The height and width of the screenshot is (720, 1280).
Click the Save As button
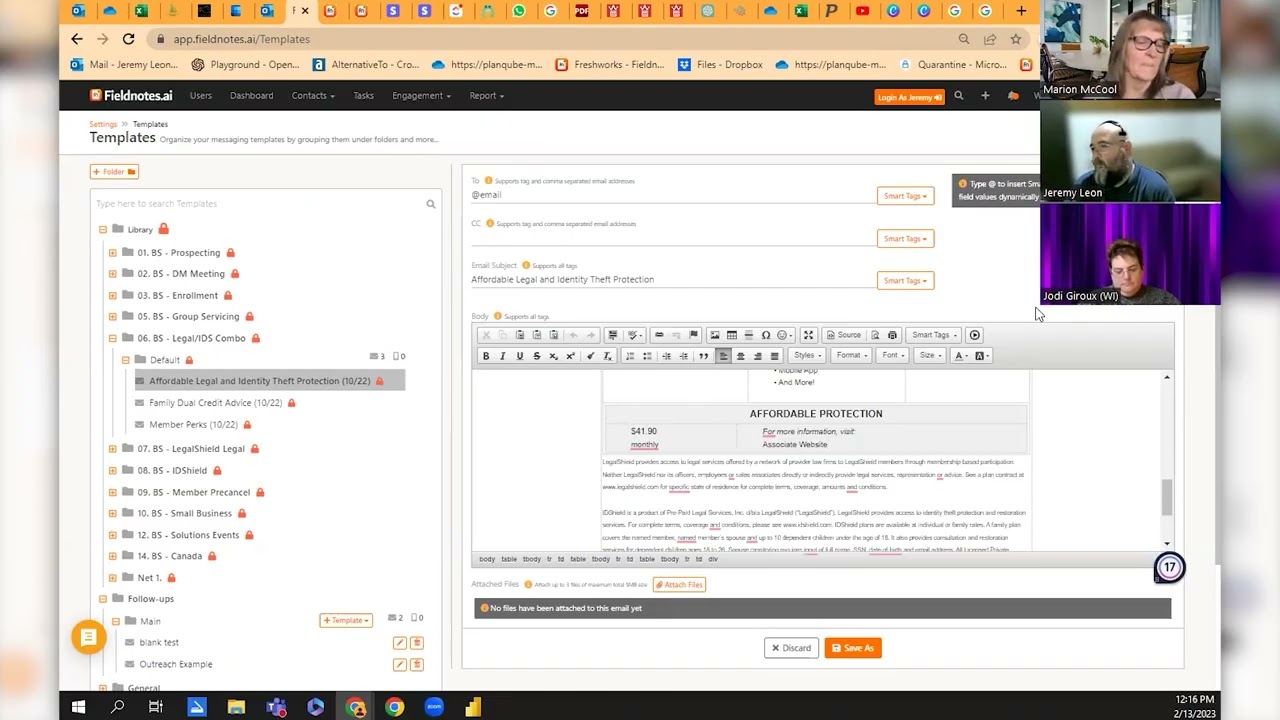[x=853, y=648]
